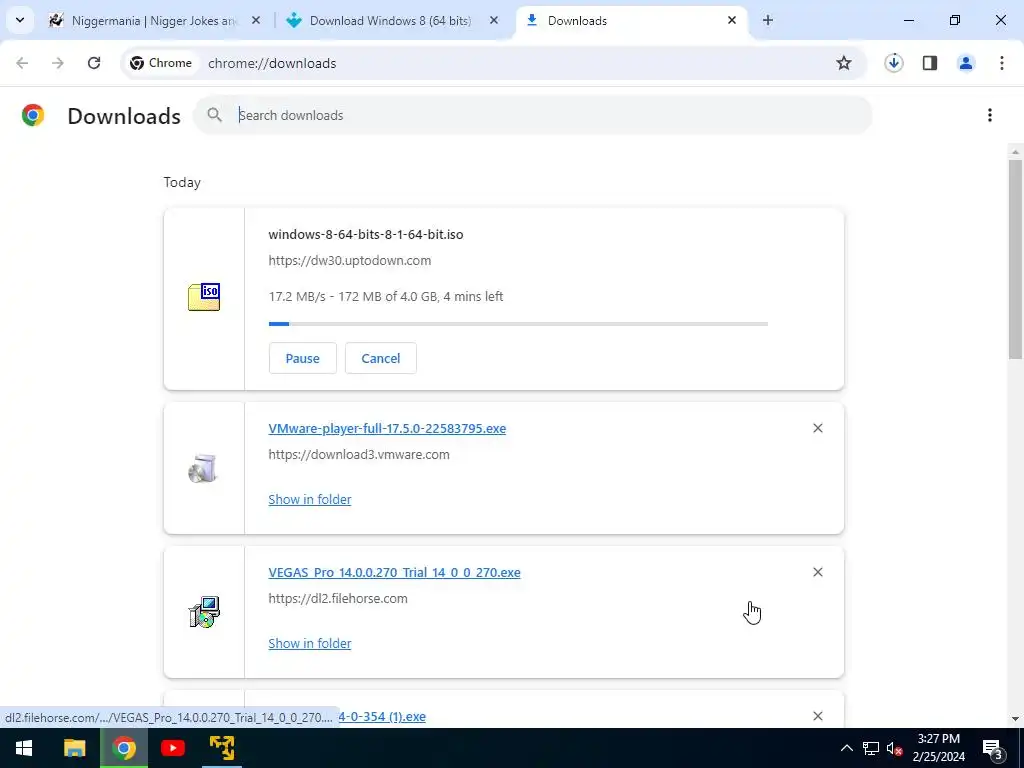
Task: Go forward using the forward arrow
Action: [x=57, y=63]
